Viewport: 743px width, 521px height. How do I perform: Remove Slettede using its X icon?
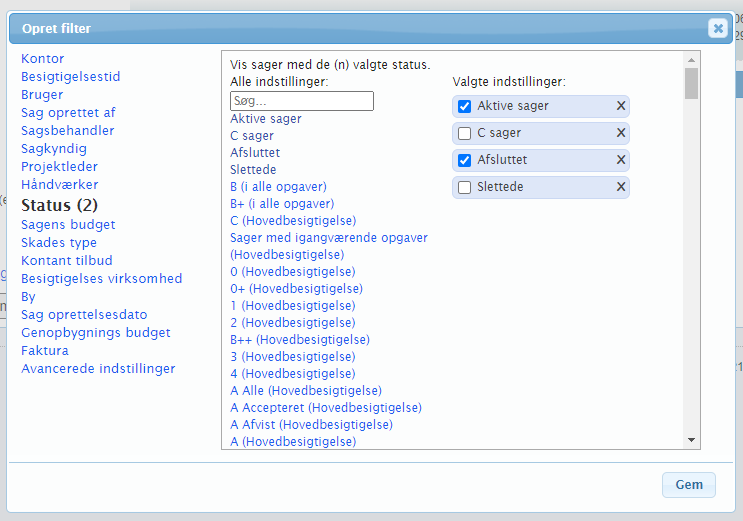click(620, 187)
